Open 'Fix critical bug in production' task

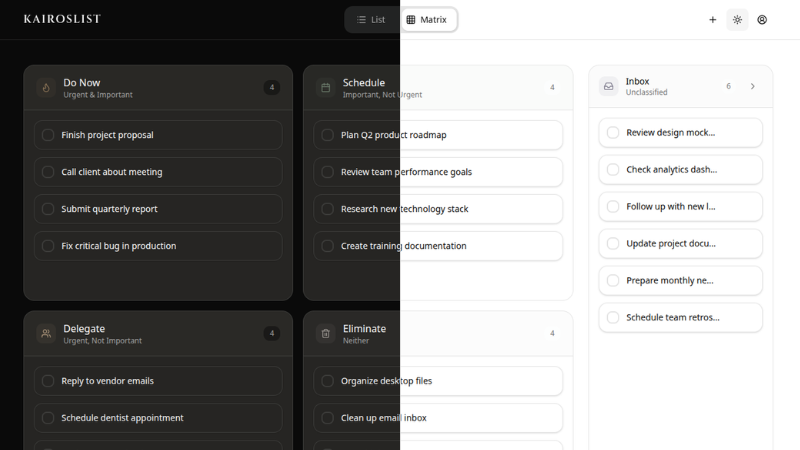pos(118,246)
